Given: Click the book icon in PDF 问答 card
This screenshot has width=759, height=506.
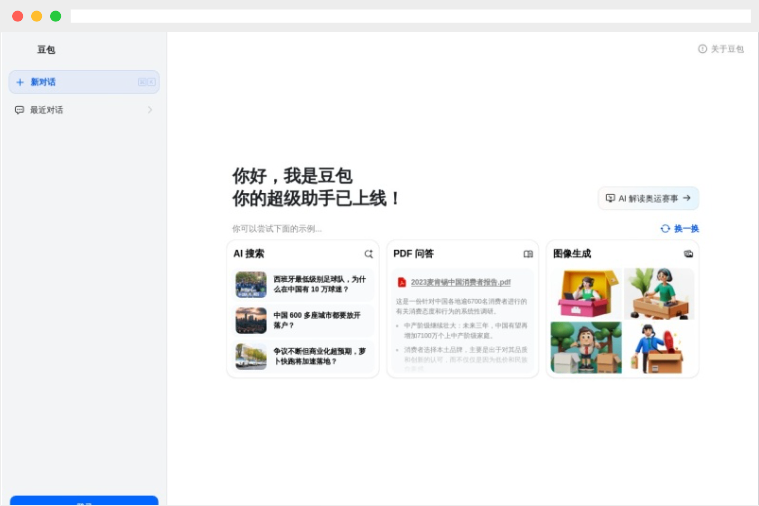Looking at the screenshot, I should (x=528, y=254).
